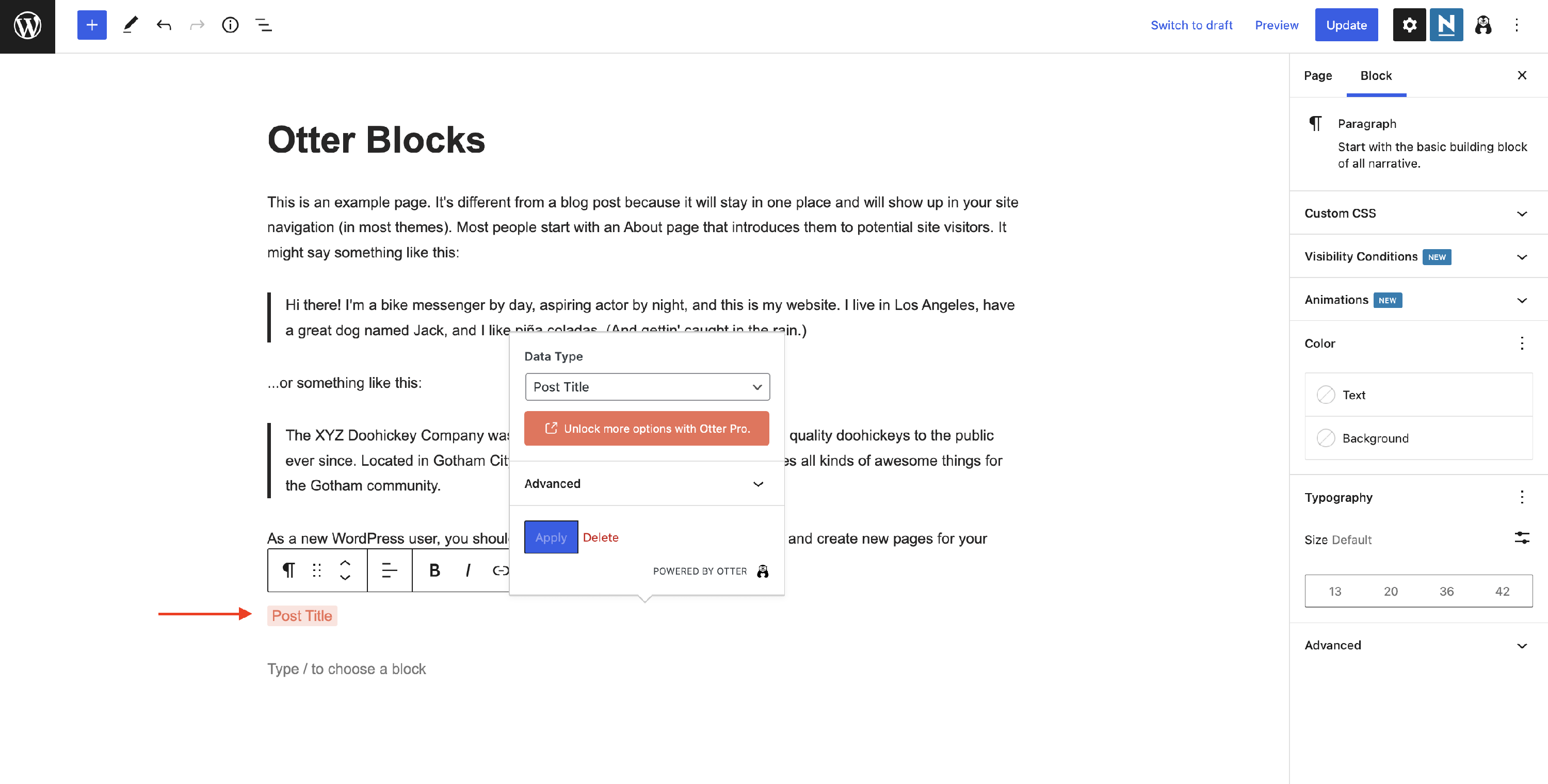Viewport: 1548px width, 784px height.
Task: Select the Block tab
Action: point(1376,76)
